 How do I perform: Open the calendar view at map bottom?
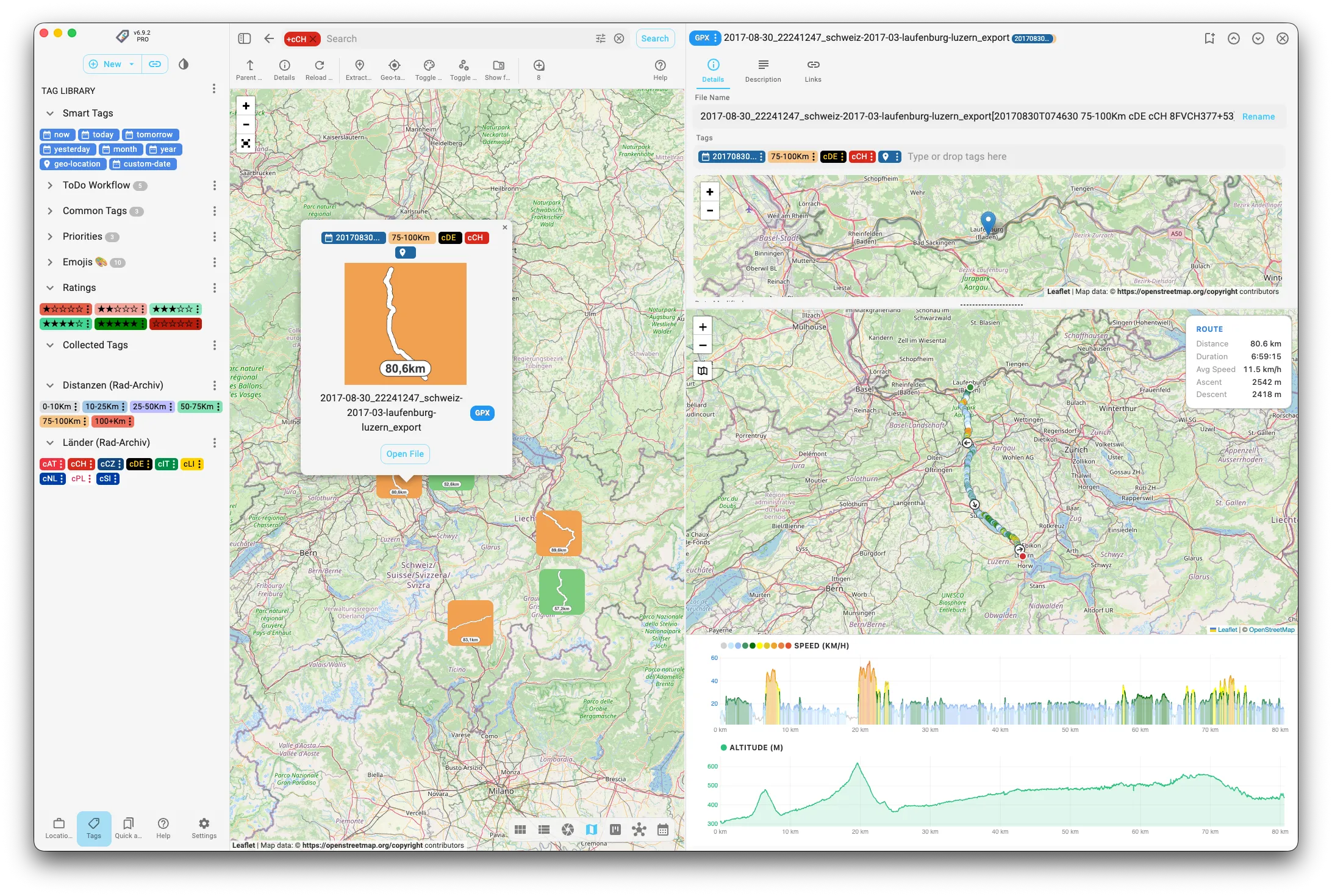point(663,830)
